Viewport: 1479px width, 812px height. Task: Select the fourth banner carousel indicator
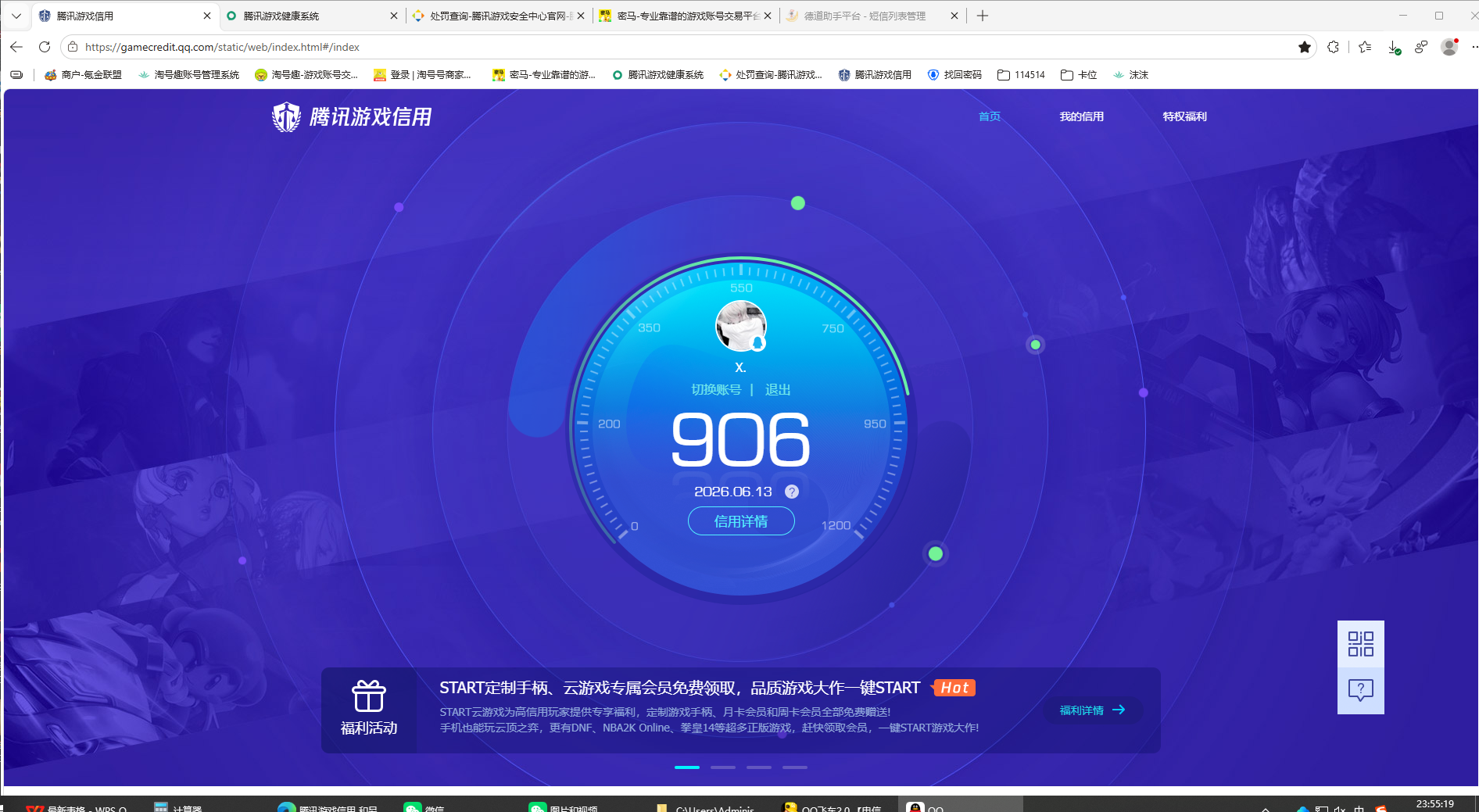tap(795, 767)
